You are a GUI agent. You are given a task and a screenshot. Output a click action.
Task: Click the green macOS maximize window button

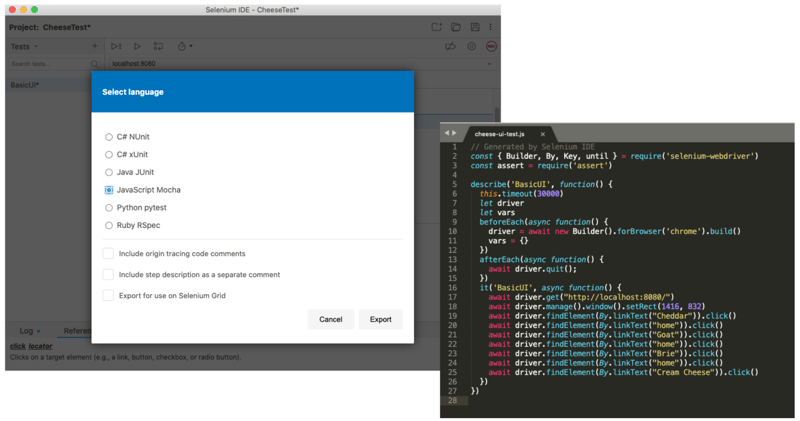tap(34, 9)
